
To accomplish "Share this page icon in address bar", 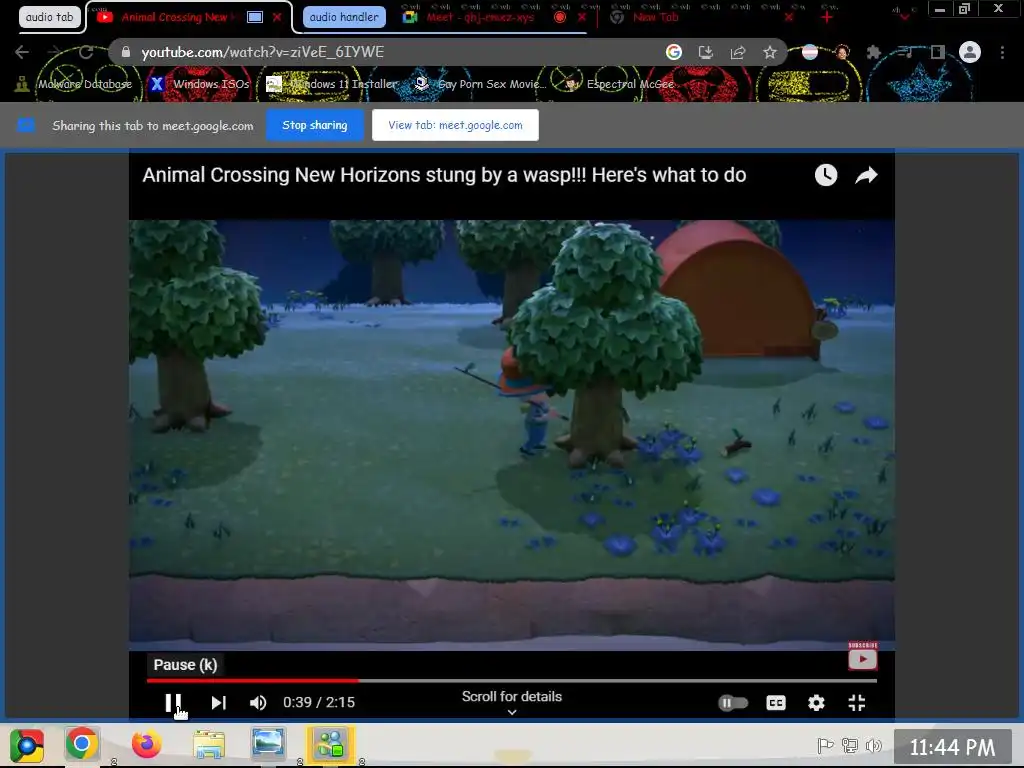I will (x=738, y=52).
